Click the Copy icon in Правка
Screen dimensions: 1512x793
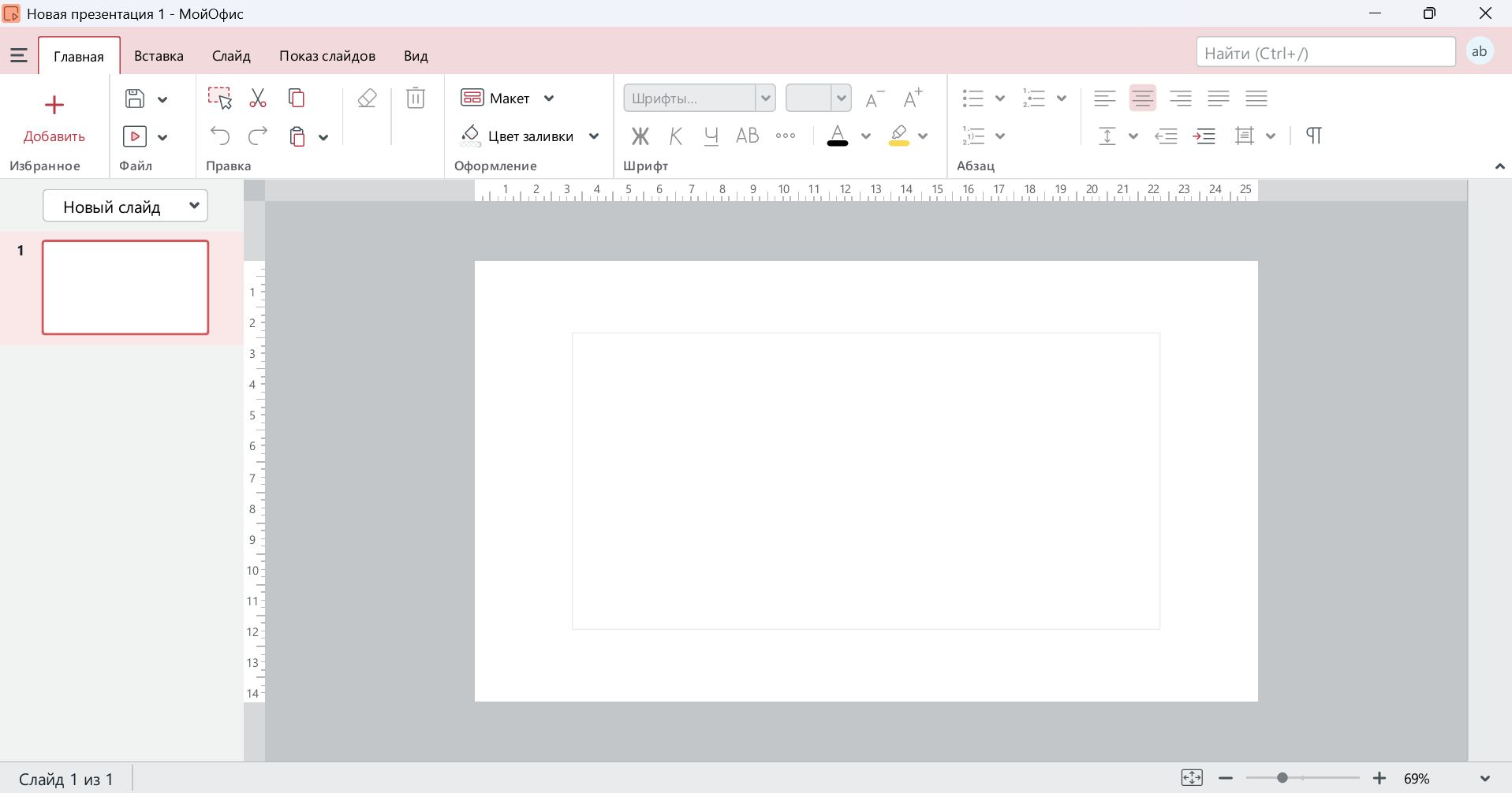(x=297, y=98)
